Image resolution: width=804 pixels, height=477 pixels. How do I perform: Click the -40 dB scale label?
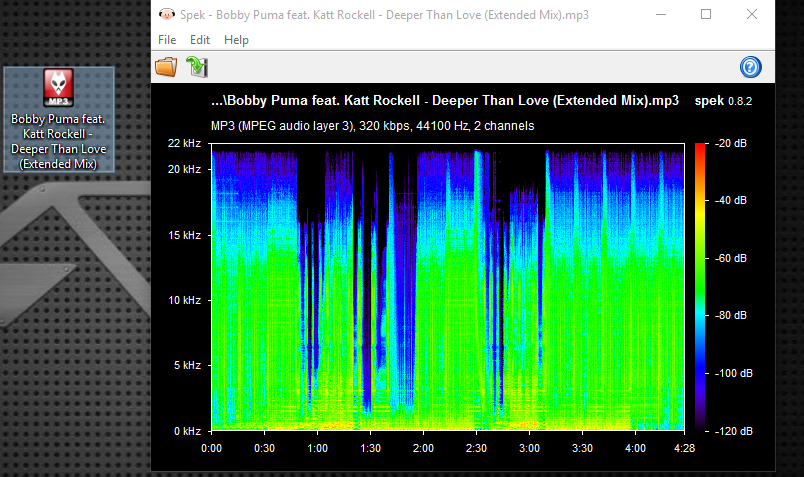731,201
